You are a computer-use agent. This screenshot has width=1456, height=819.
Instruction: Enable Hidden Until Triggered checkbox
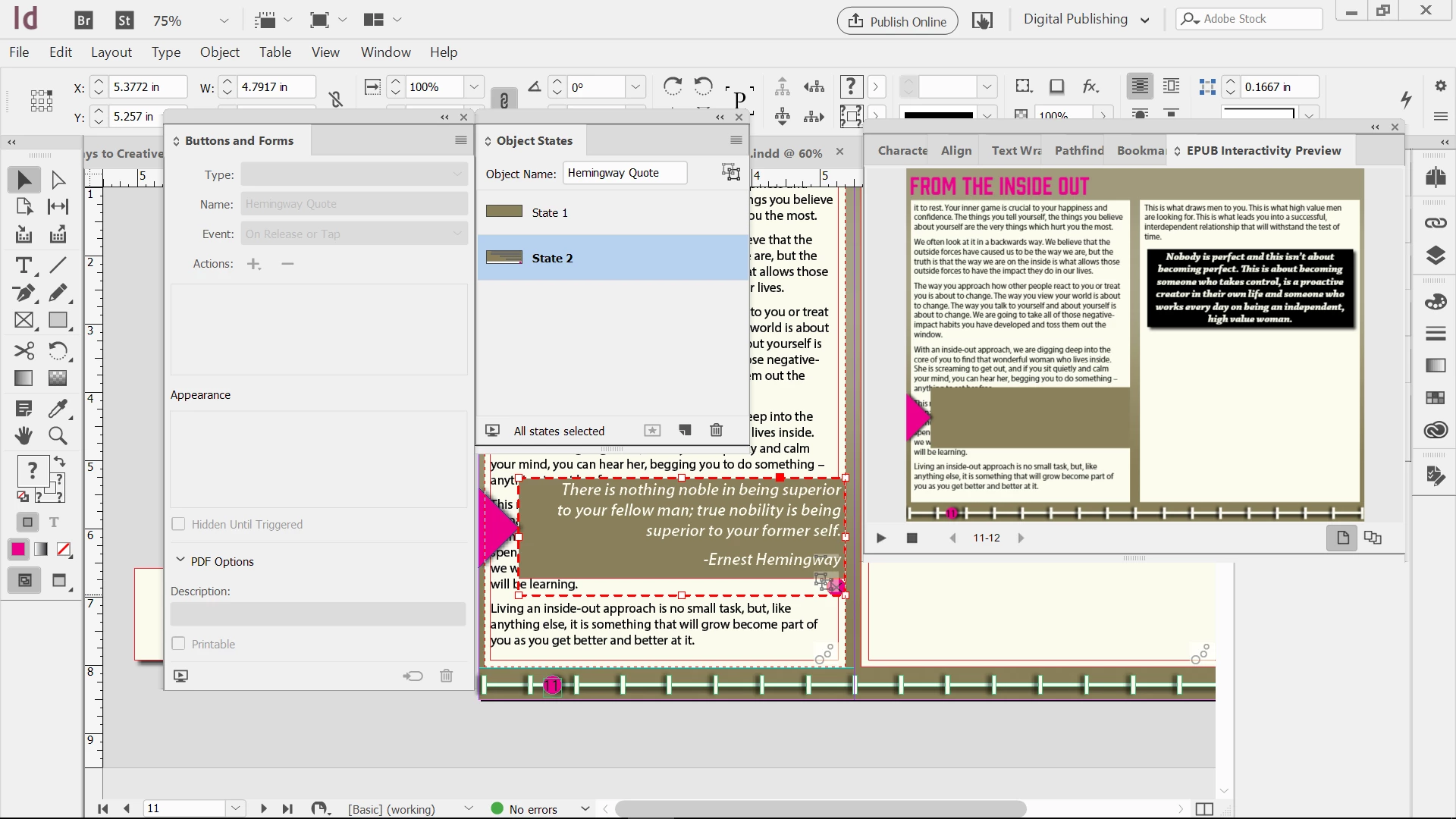(178, 524)
